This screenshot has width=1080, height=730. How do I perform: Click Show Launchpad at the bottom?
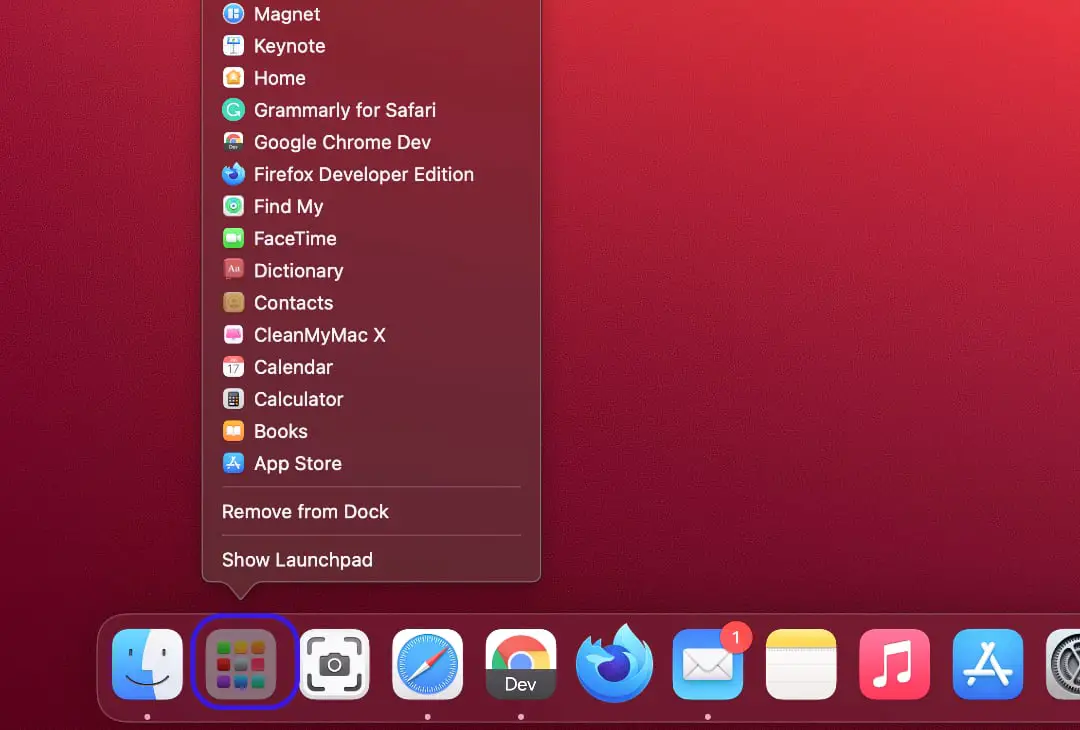tap(297, 560)
